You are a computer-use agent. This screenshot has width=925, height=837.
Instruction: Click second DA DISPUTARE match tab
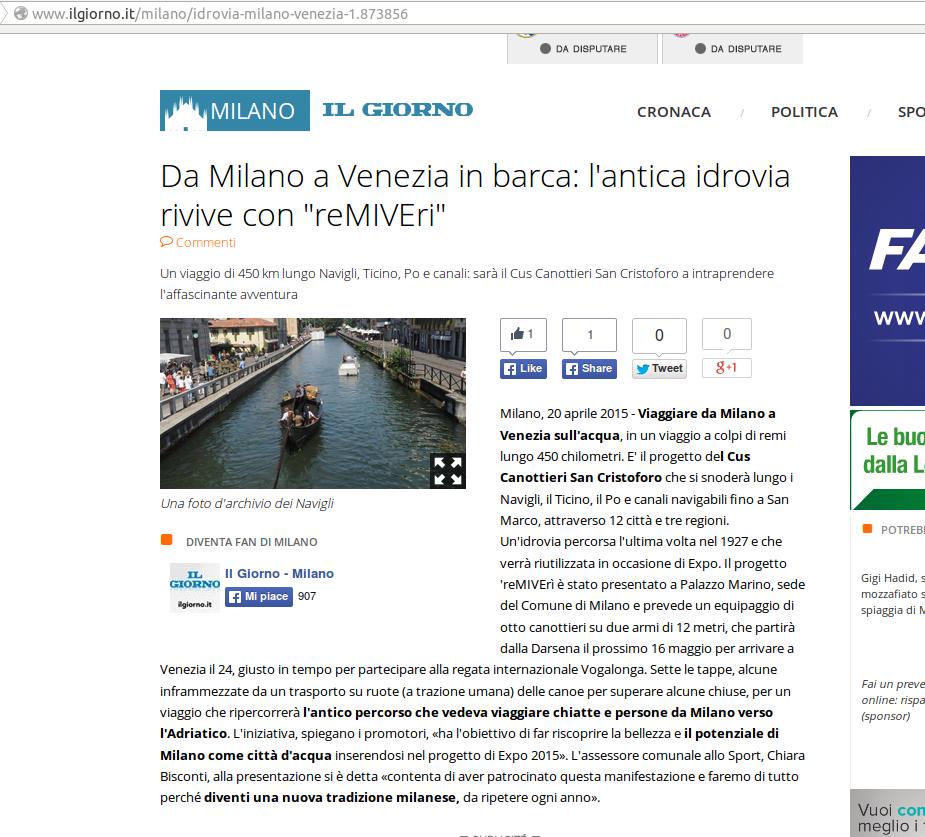click(x=733, y=48)
